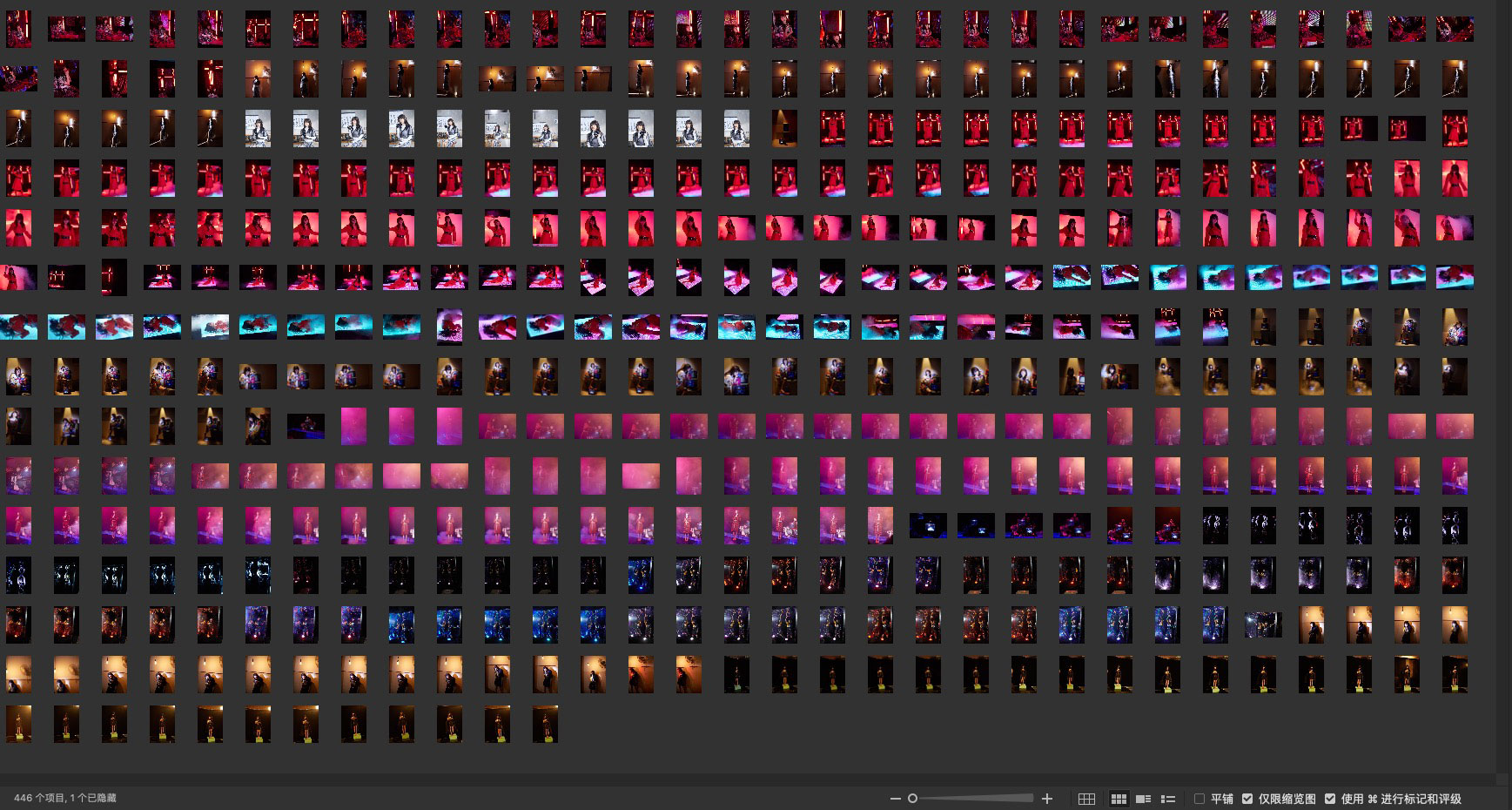Switch to thumbnails view icon
1512x810 pixels.
click(1119, 799)
